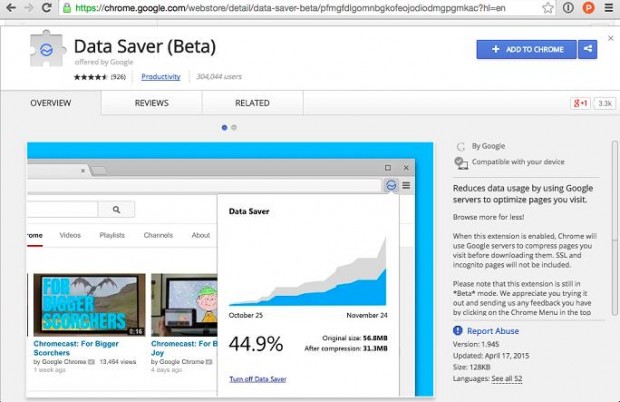The height and width of the screenshot is (402, 620).
Task: Click the 3.3k plus-one count
Action: 605,103
